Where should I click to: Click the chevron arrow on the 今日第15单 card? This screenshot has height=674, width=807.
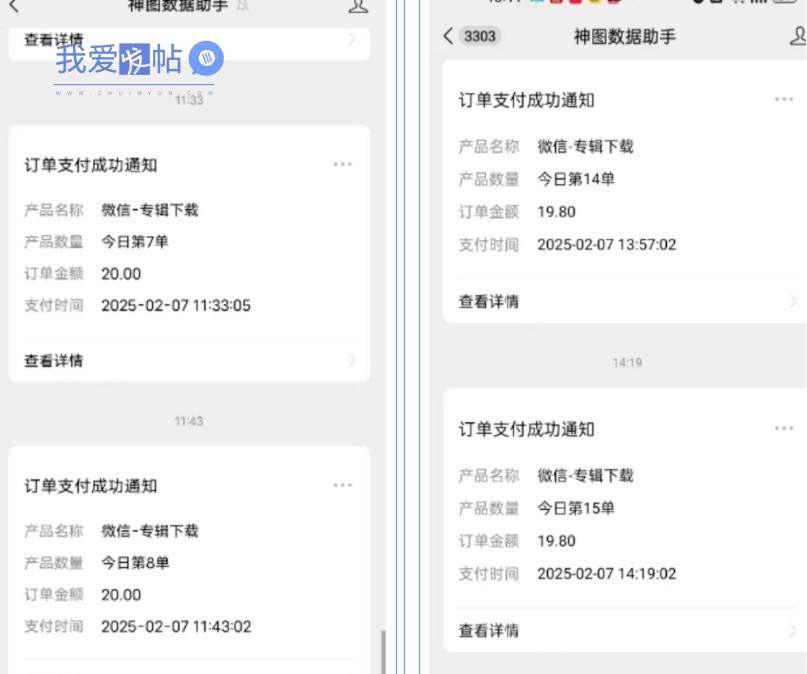point(793,630)
